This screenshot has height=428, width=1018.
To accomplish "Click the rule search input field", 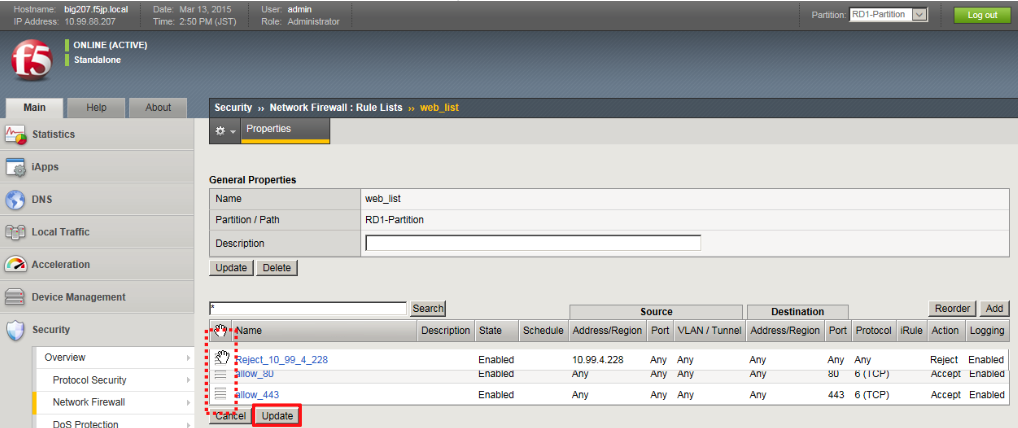I will (x=308, y=308).
